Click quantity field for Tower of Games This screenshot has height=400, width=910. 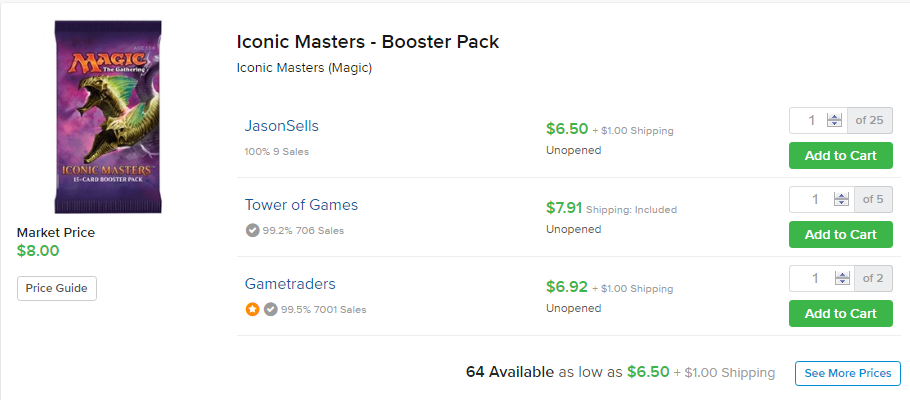(815, 199)
